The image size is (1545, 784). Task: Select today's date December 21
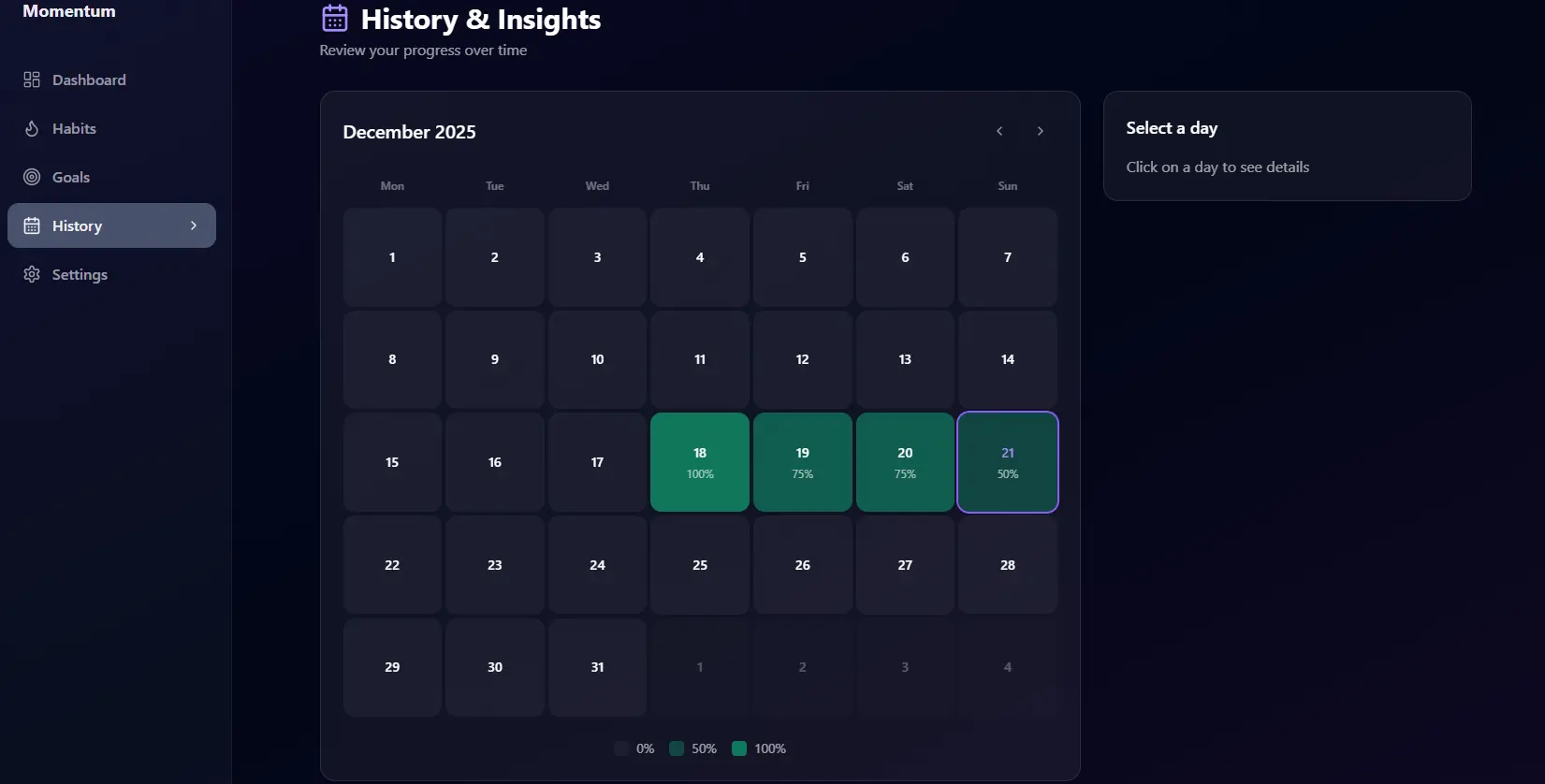tap(1008, 462)
